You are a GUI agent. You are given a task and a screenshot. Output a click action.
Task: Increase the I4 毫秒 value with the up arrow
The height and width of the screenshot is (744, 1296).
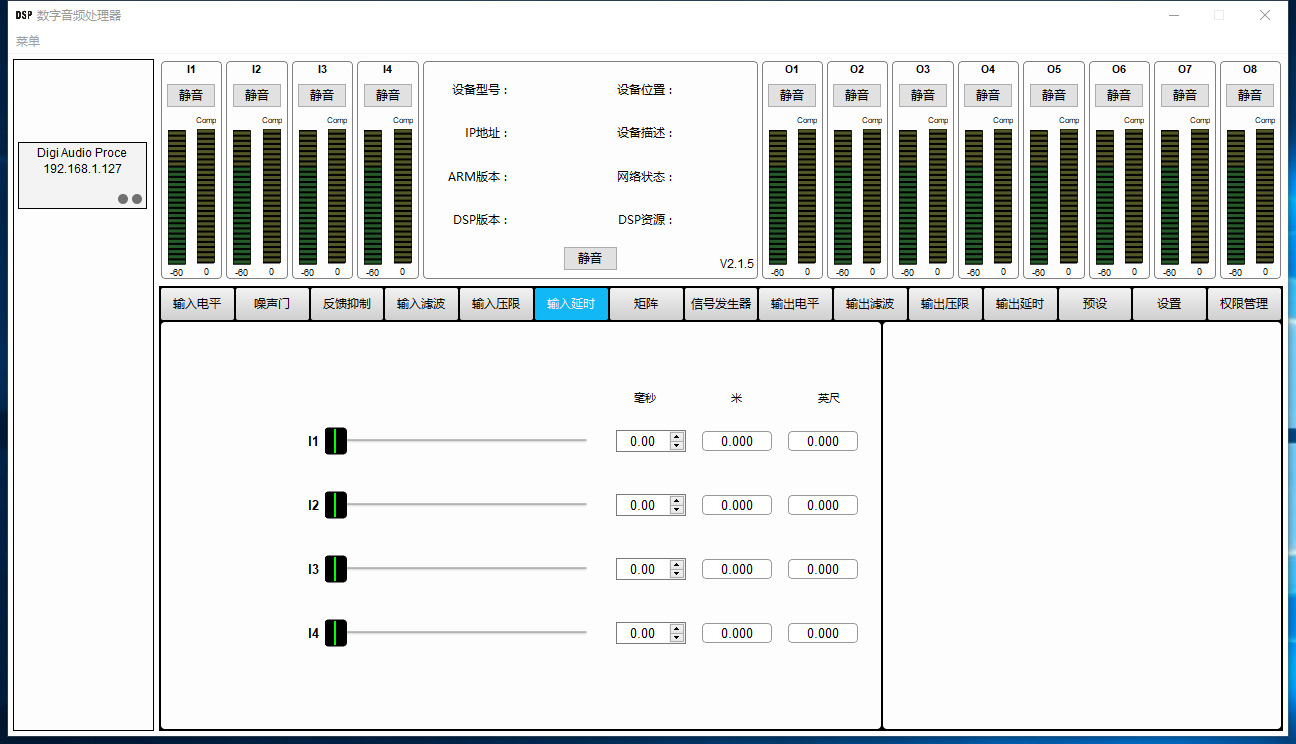[x=677, y=628]
